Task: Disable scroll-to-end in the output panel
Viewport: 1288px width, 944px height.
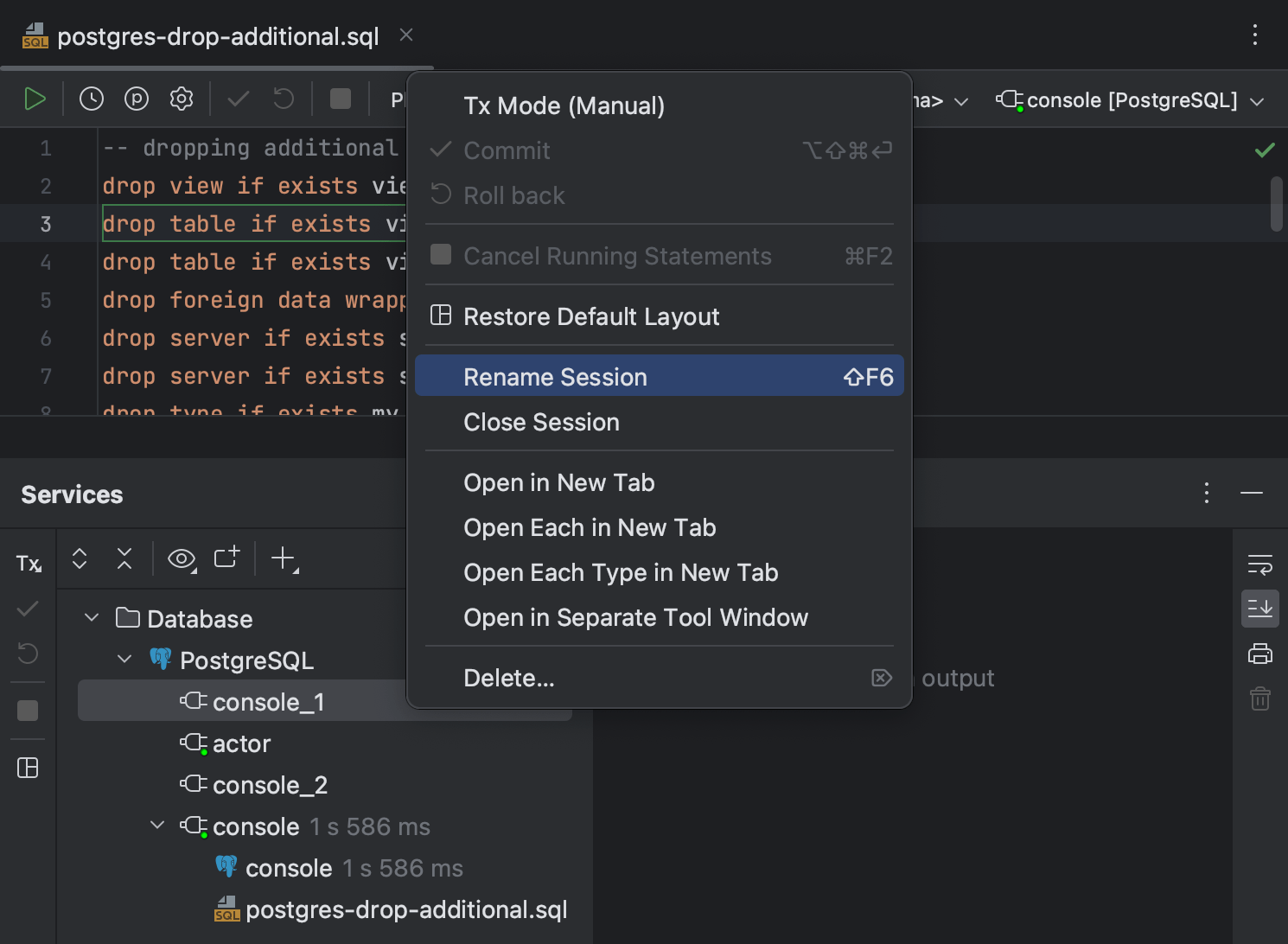Action: pyautogui.click(x=1260, y=608)
